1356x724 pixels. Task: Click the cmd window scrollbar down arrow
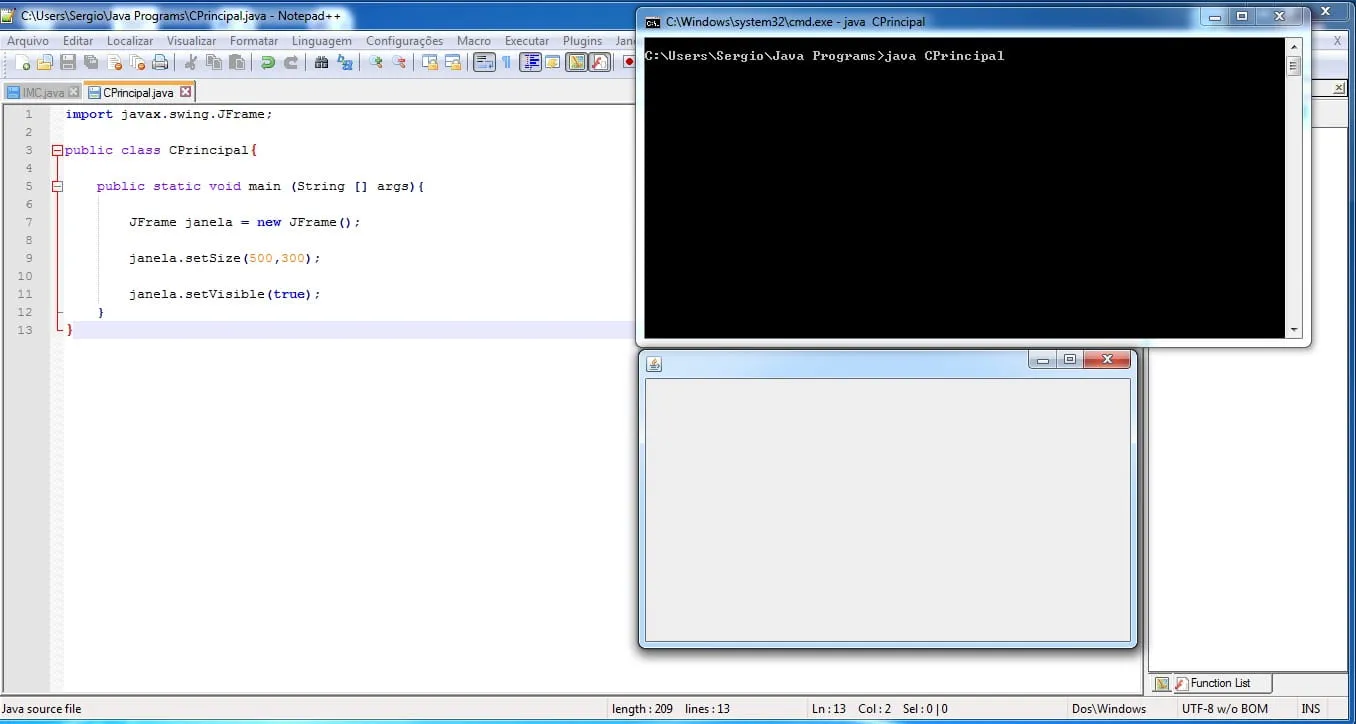coord(1293,330)
